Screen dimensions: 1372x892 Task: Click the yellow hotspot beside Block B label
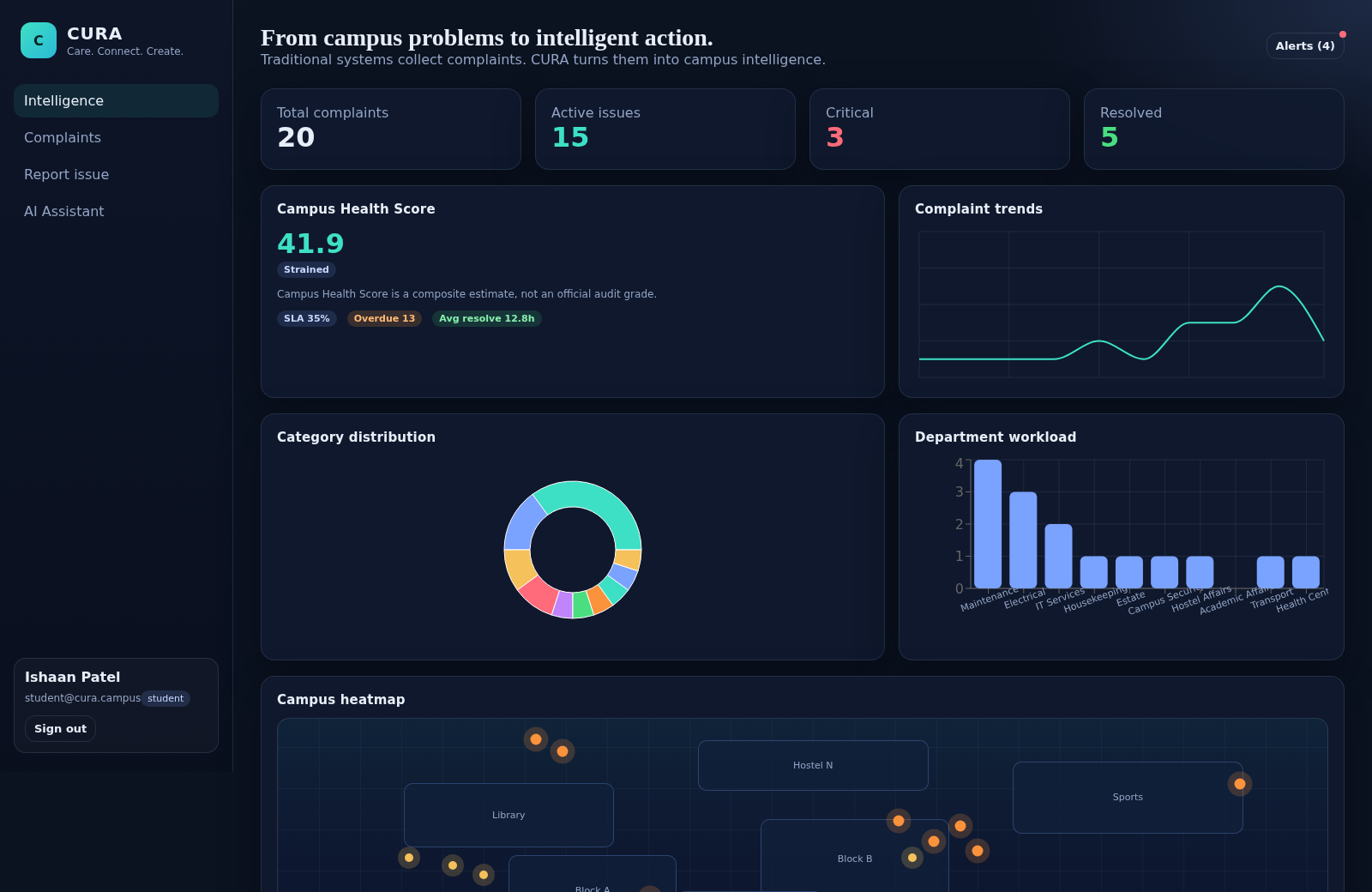pos(912,858)
